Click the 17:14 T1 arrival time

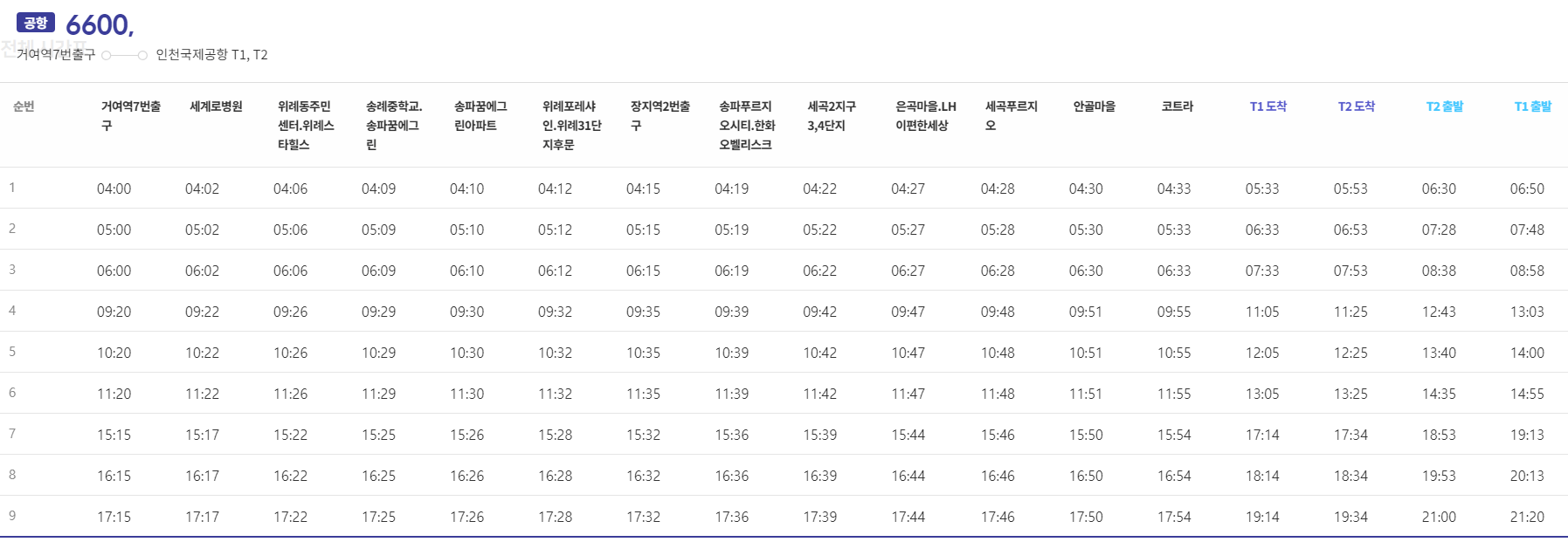pyautogui.click(x=1262, y=435)
